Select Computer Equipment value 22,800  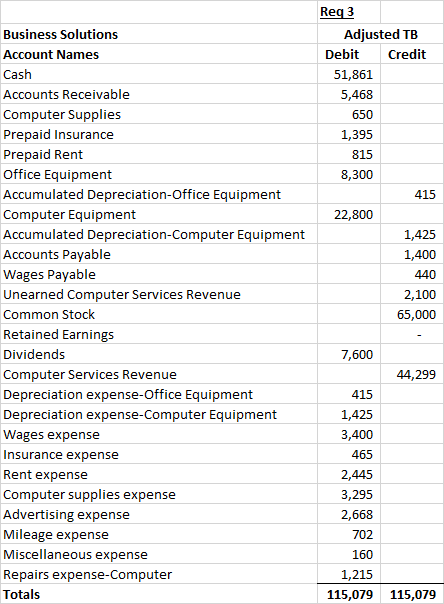(x=353, y=215)
